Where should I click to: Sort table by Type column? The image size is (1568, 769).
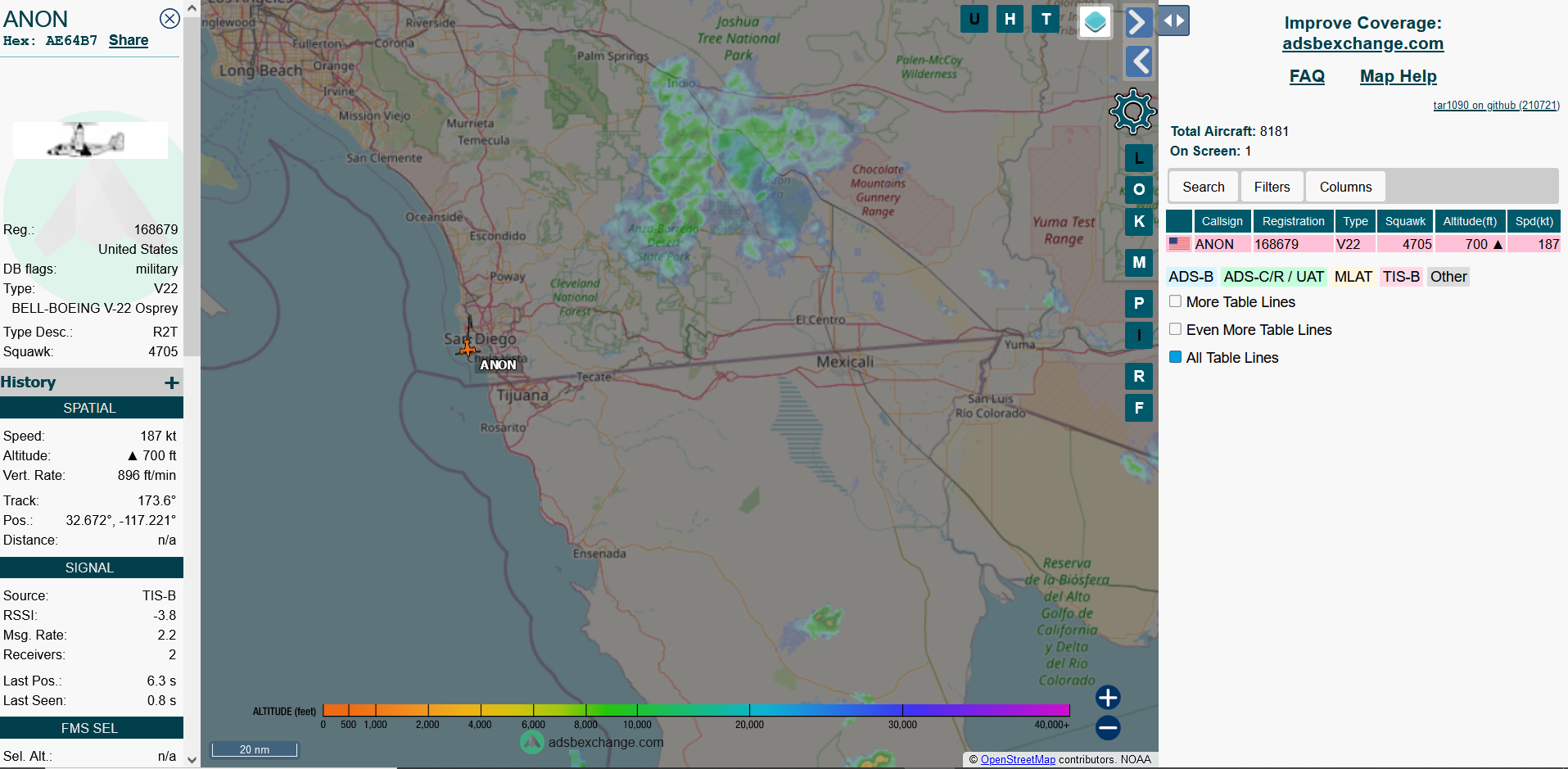1355,221
